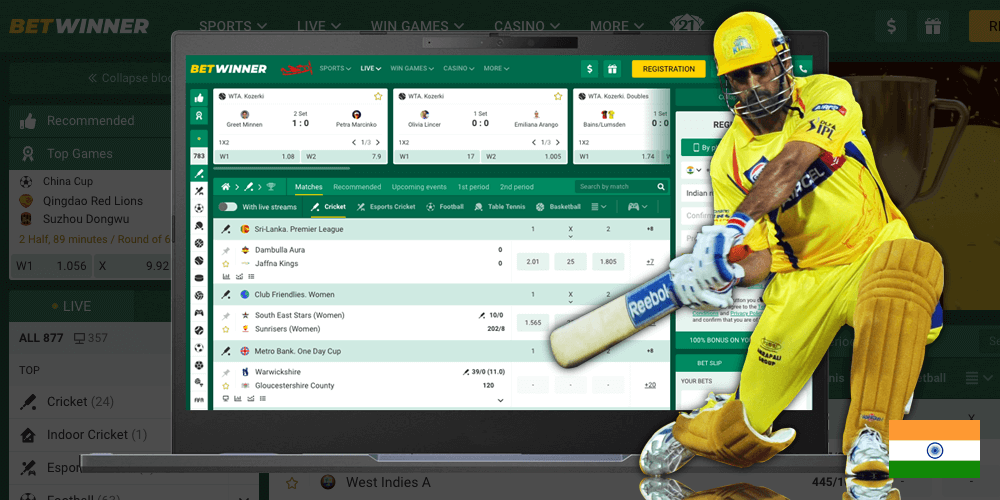Toggle the favorite star beside Sunrisers (Women)

click(x=226, y=329)
